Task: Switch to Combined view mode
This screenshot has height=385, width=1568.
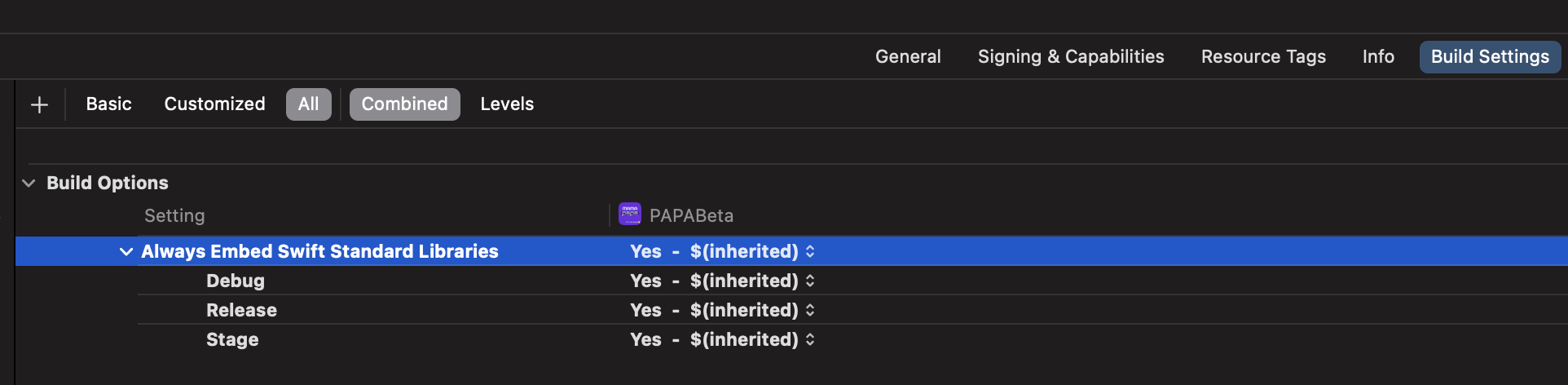Action: coord(405,104)
